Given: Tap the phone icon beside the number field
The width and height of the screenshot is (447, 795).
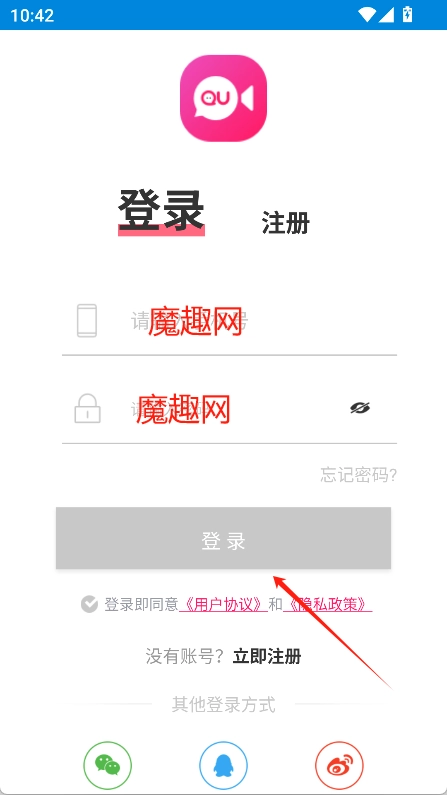Looking at the screenshot, I should point(87,320).
